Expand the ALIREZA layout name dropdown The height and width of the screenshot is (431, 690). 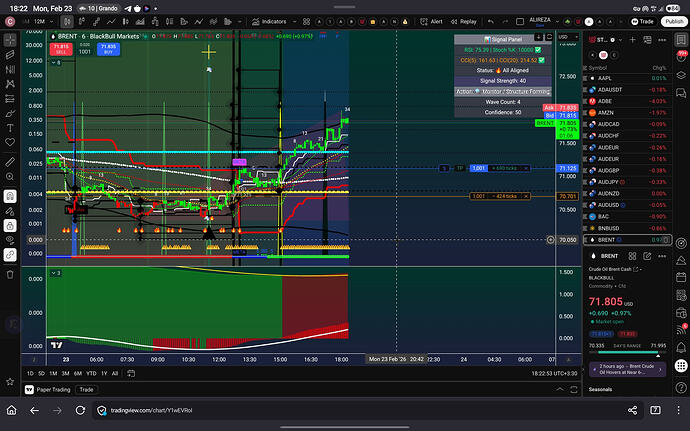coord(557,22)
